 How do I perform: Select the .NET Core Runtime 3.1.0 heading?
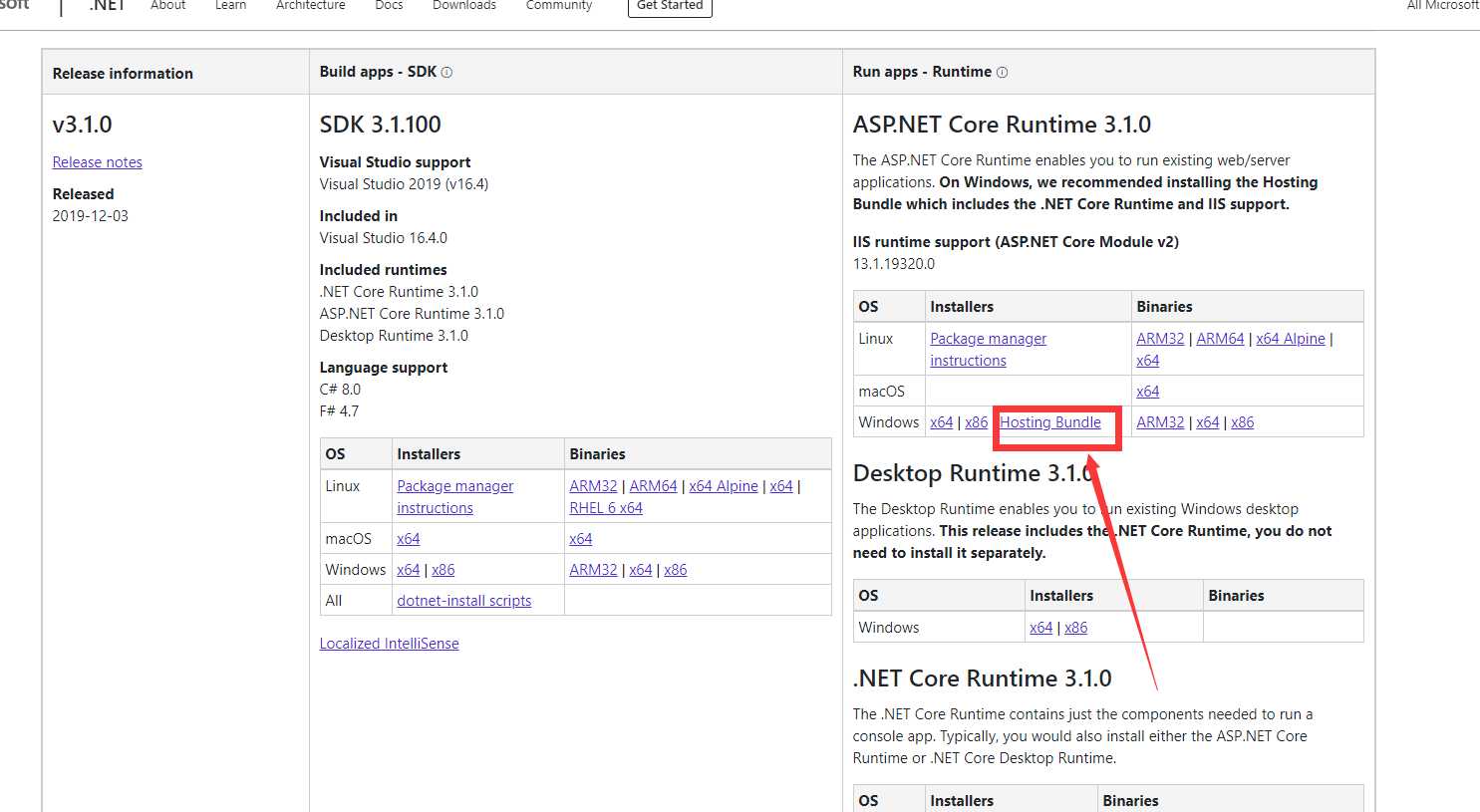point(983,678)
